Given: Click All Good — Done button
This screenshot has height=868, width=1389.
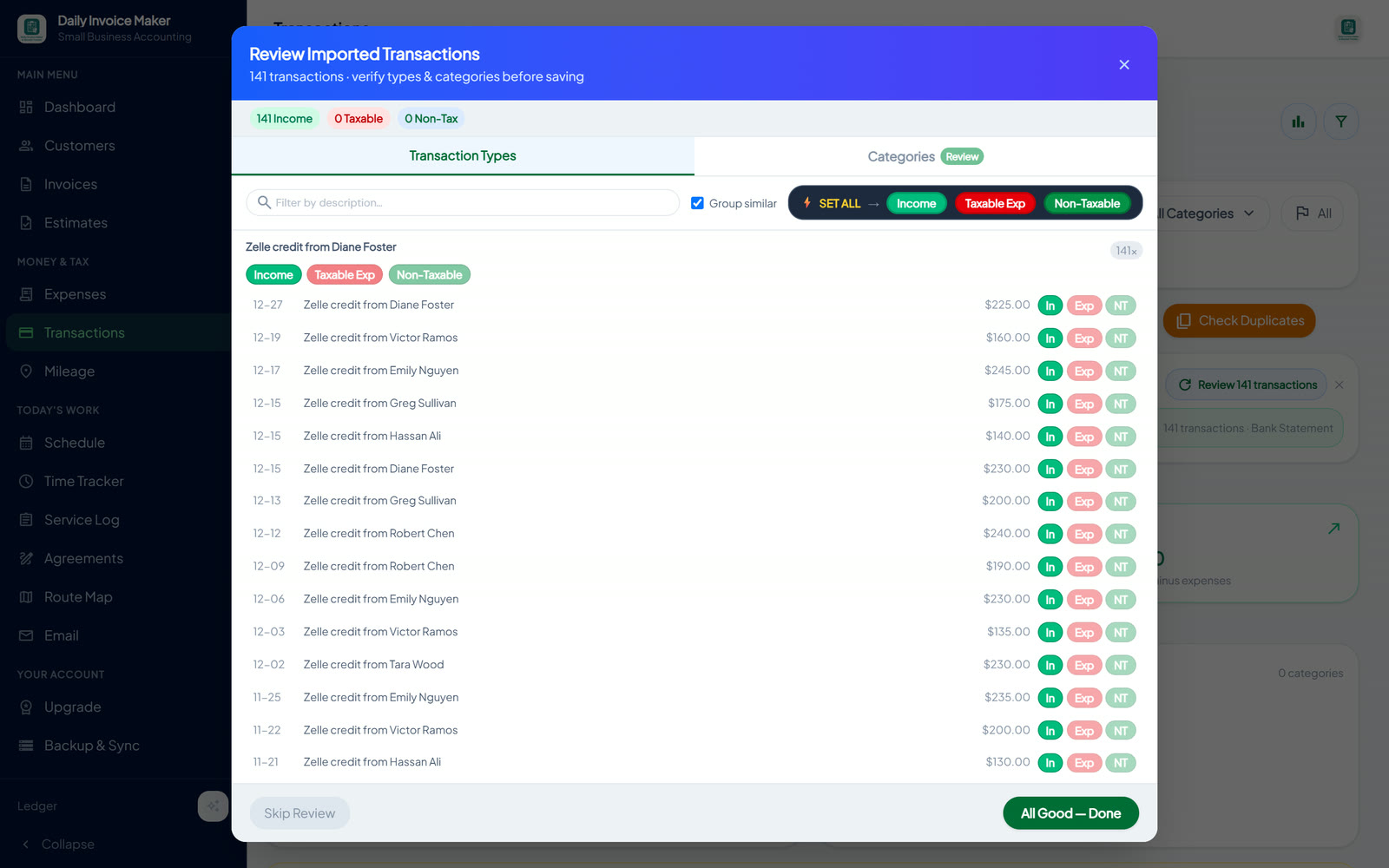Looking at the screenshot, I should (1070, 813).
